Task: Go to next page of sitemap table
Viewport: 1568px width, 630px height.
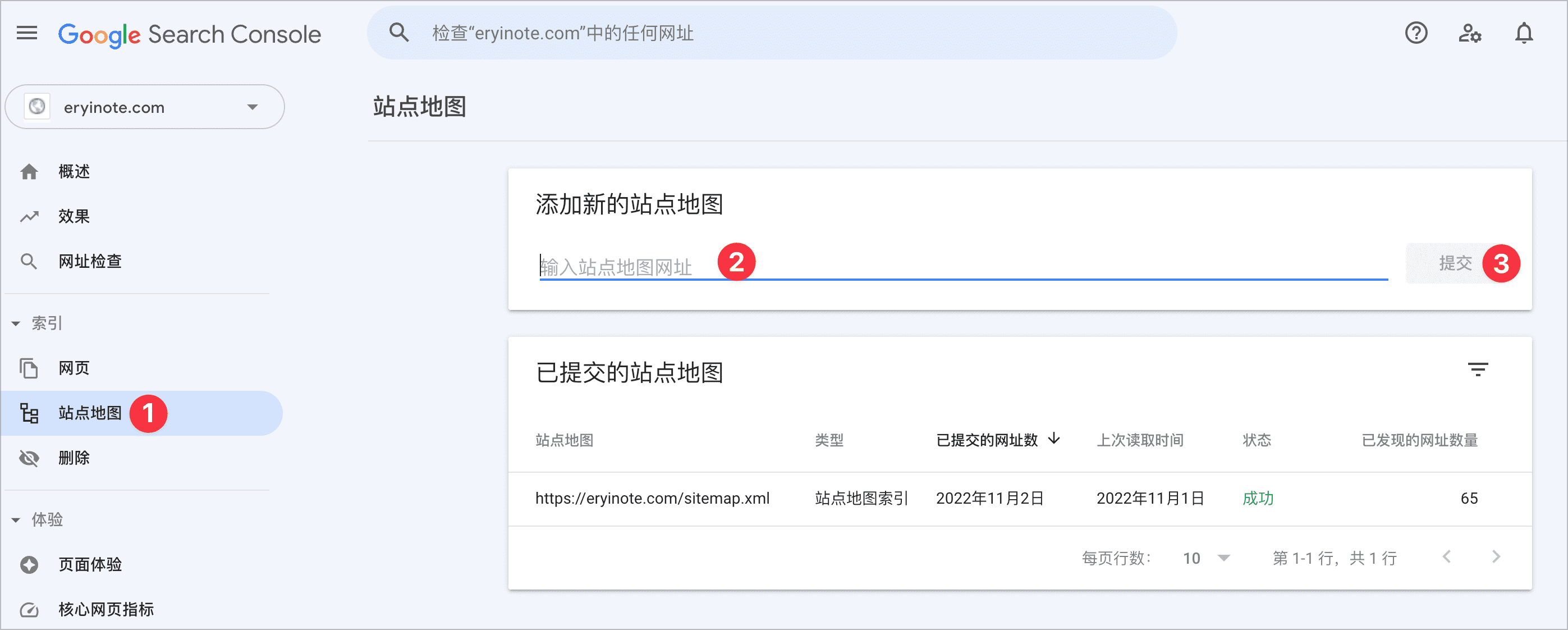Action: [1496, 557]
